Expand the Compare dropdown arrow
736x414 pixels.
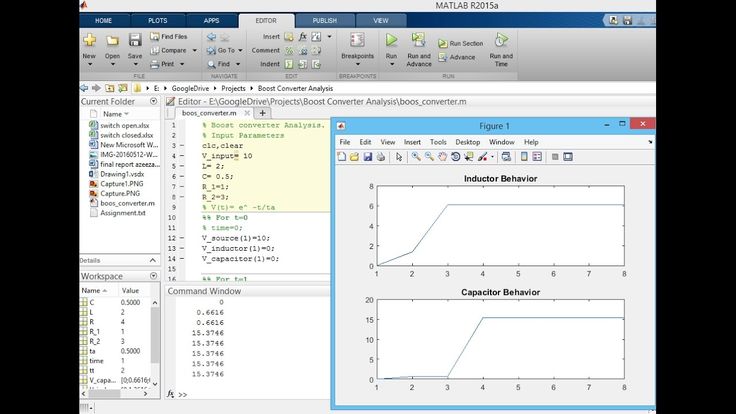pyautogui.click(x=192, y=50)
